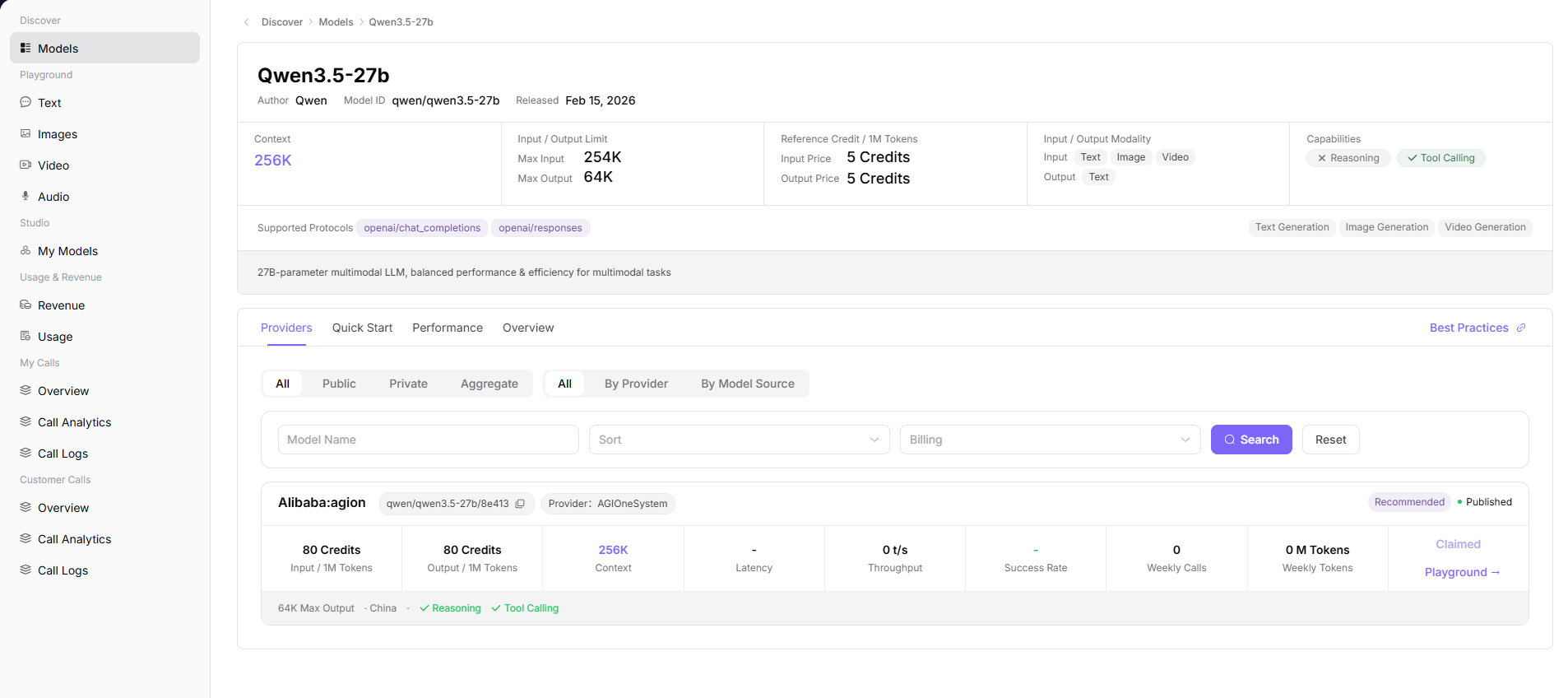Image resolution: width=1568 pixels, height=698 pixels.
Task: Filter providers by Private
Action: click(408, 384)
